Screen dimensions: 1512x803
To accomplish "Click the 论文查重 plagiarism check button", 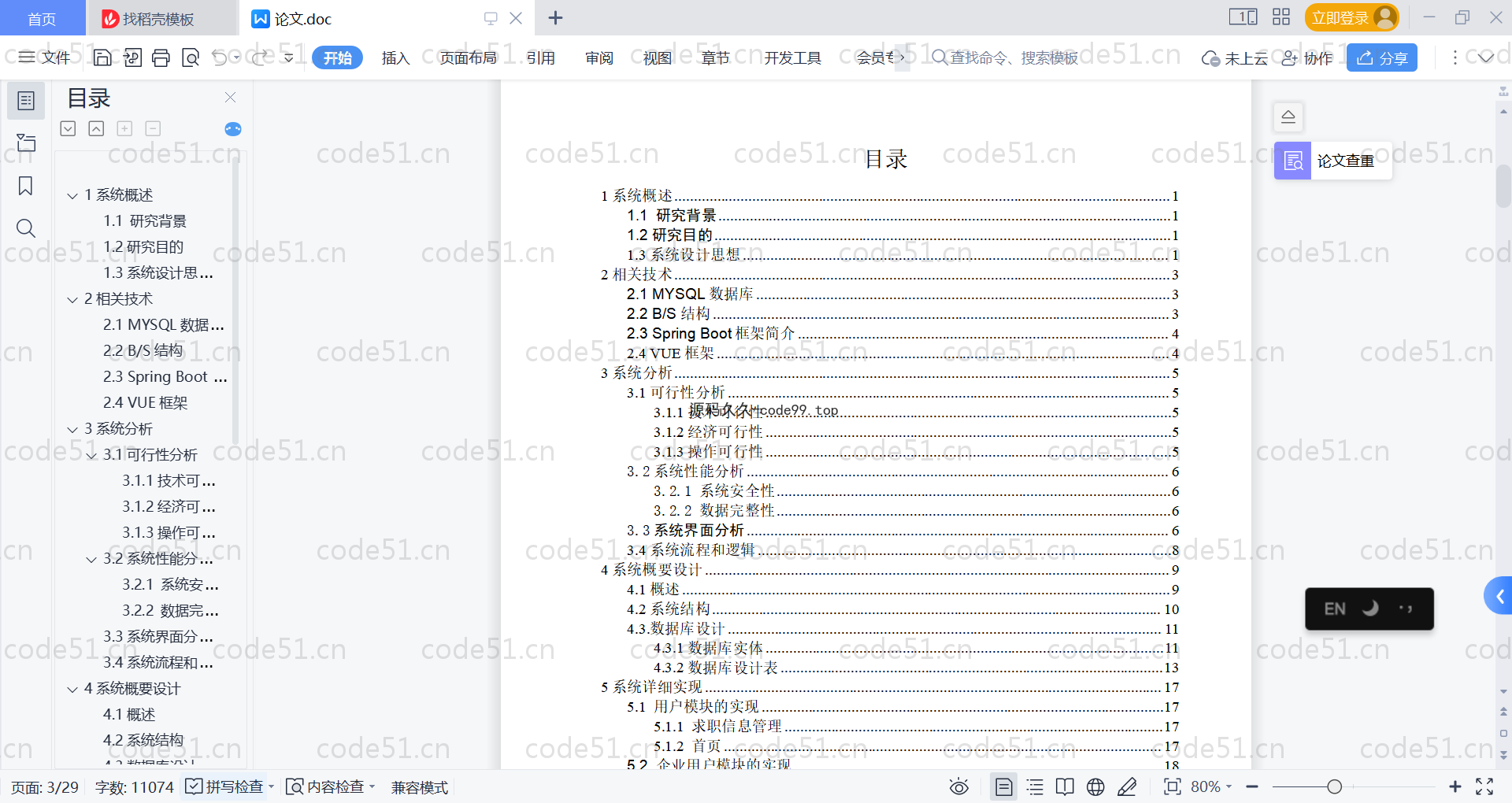I will (1332, 161).
